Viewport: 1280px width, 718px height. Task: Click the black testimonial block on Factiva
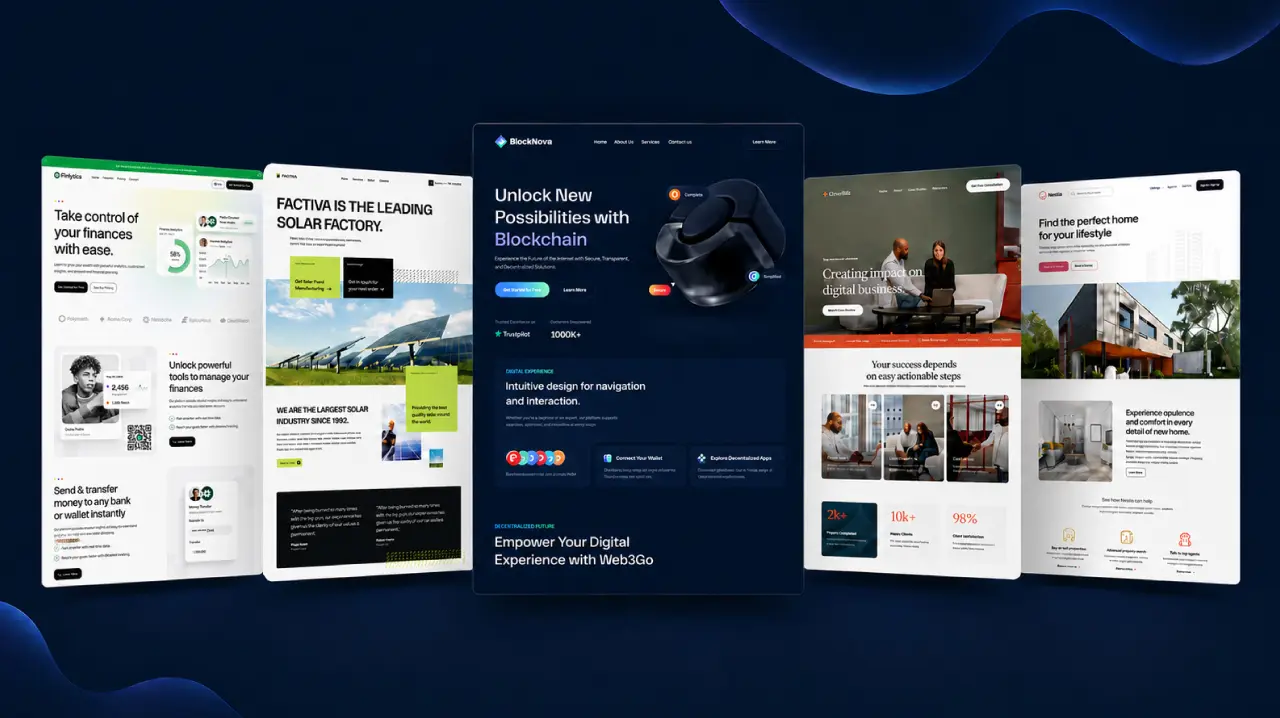click(368, 527)
